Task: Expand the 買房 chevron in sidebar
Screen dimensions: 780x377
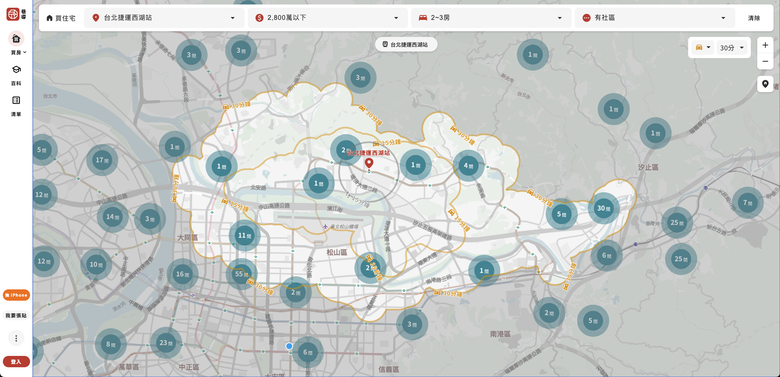Action: pyautogui.click(x=25, y=52)
